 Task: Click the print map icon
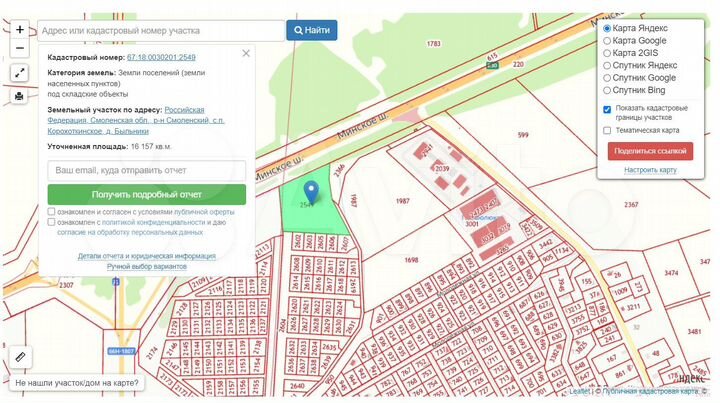[20, 97]
